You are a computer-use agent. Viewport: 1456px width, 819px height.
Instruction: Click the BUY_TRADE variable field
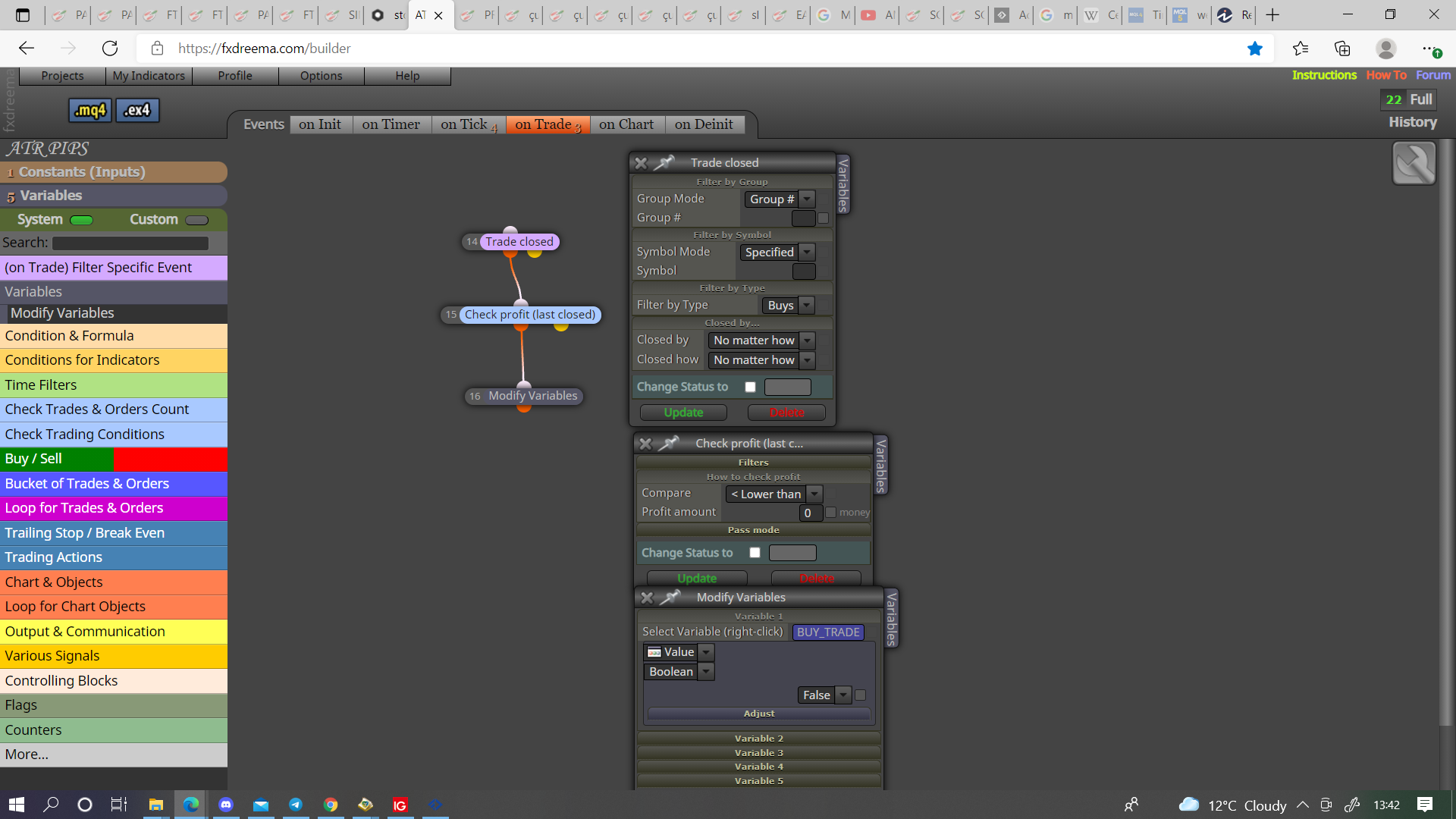point(828,632)
